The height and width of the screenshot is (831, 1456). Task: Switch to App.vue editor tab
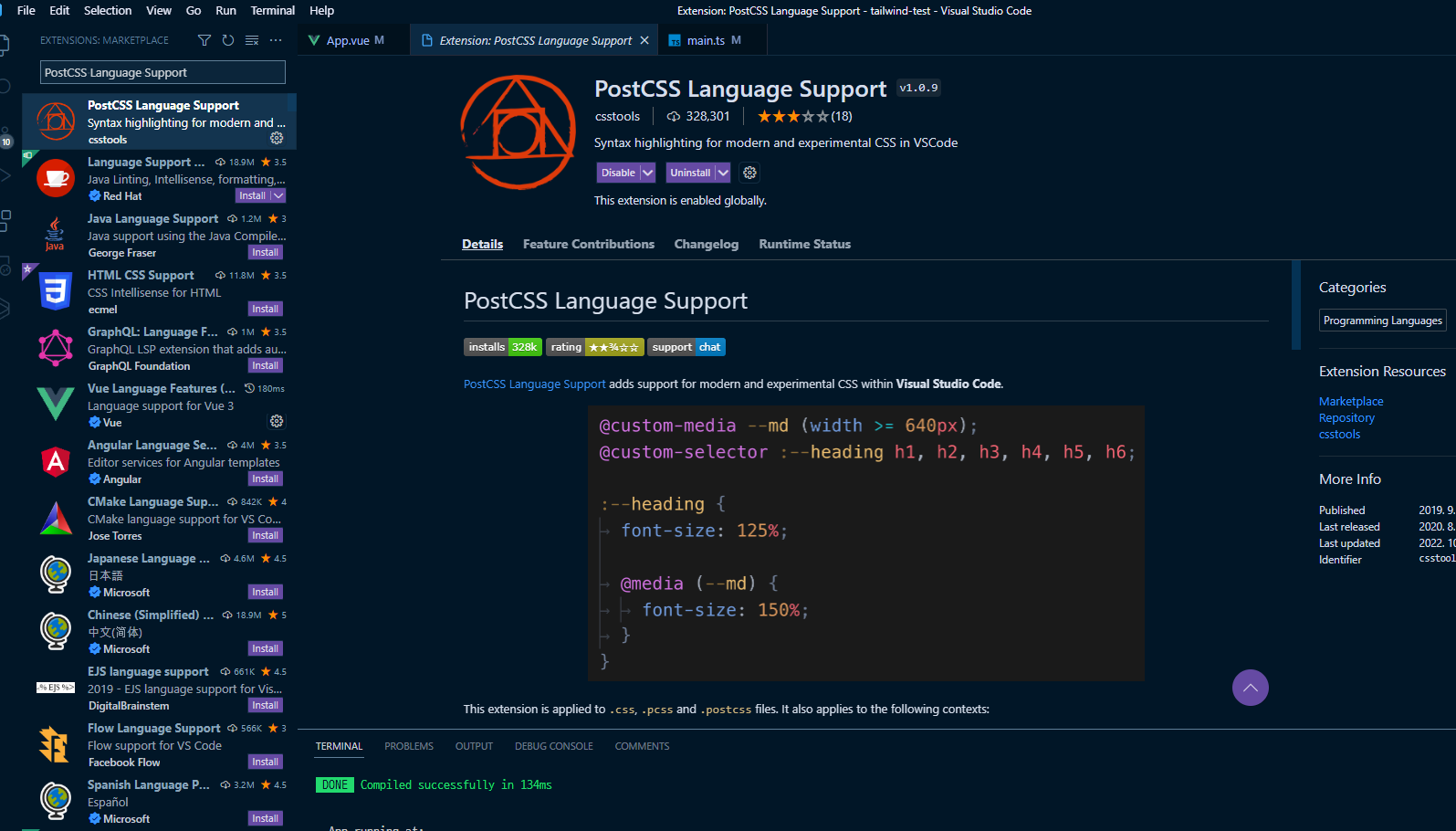click(x=354, y=40)
